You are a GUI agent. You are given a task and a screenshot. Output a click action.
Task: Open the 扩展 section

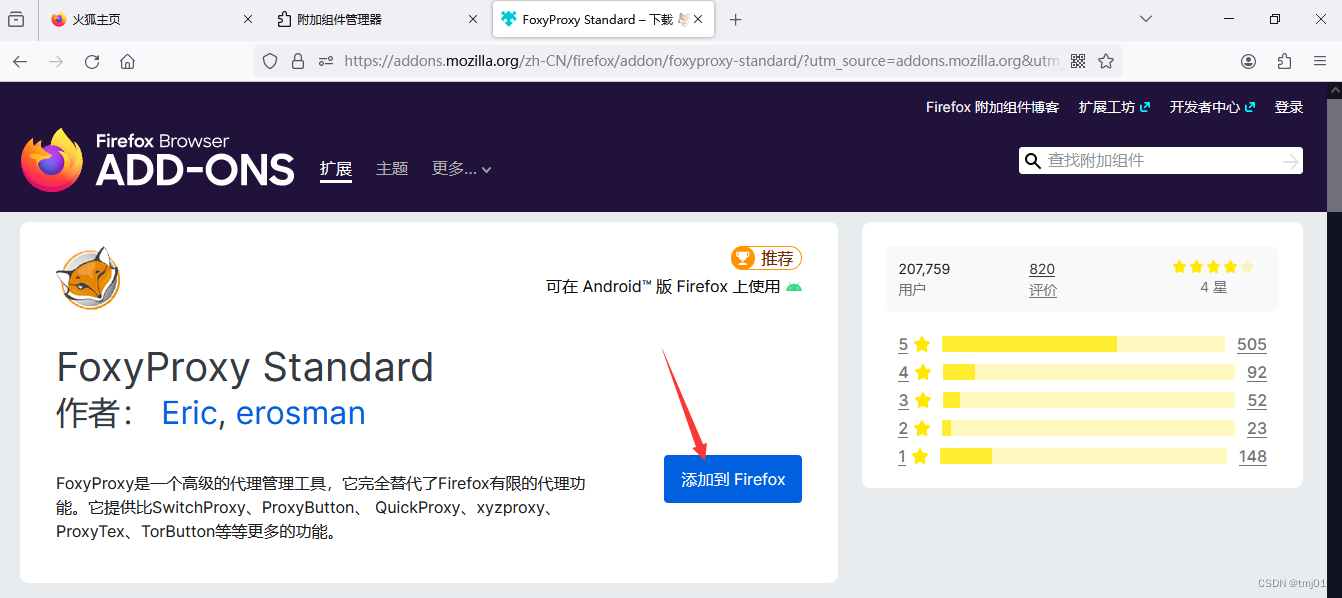[336, 169]
